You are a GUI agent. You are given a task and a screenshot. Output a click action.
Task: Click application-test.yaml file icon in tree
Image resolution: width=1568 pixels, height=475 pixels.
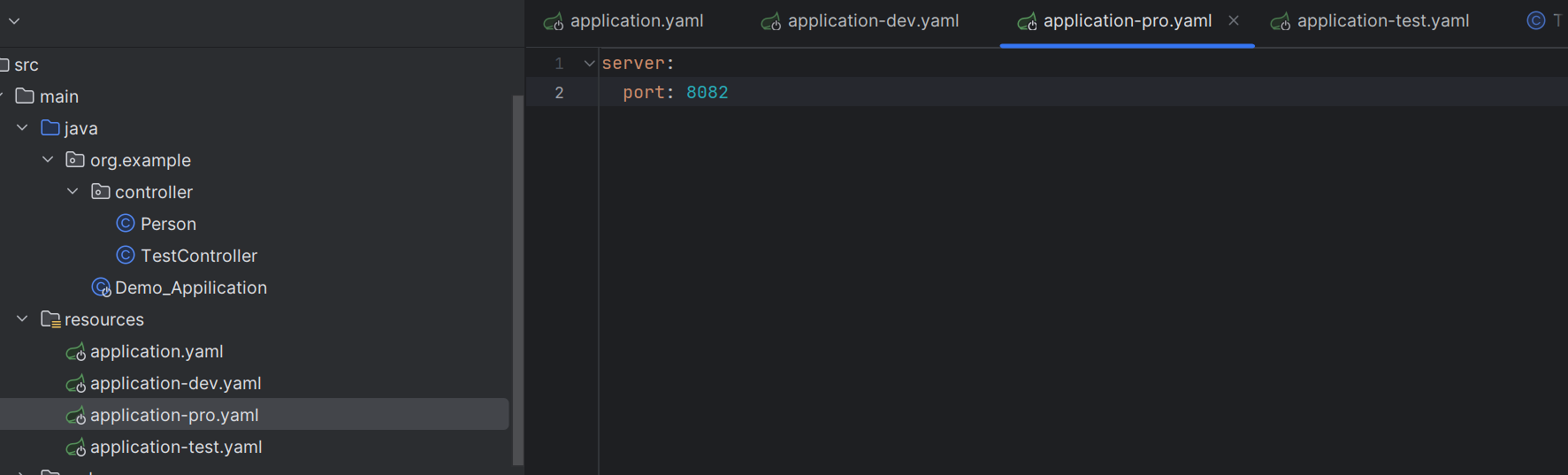(76, 448)
